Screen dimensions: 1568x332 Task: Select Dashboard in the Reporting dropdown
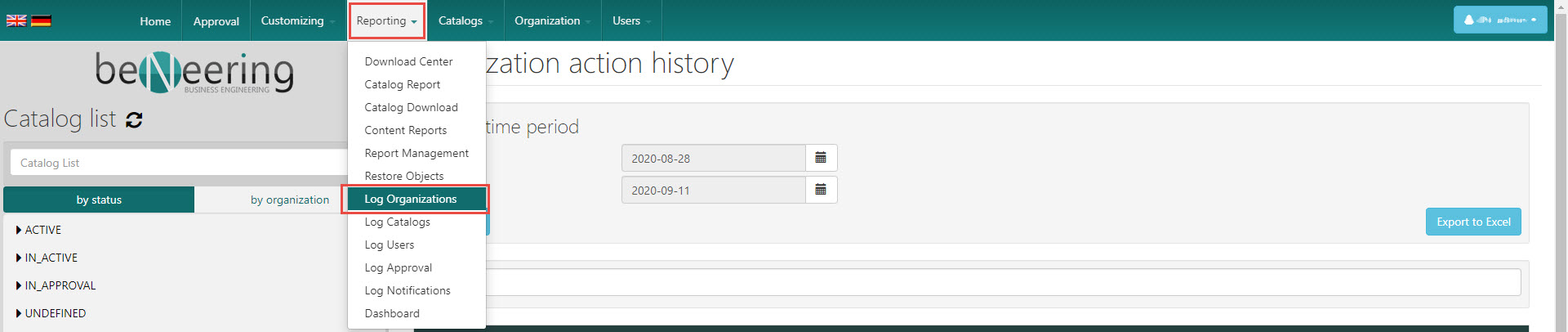click(392, 313)
